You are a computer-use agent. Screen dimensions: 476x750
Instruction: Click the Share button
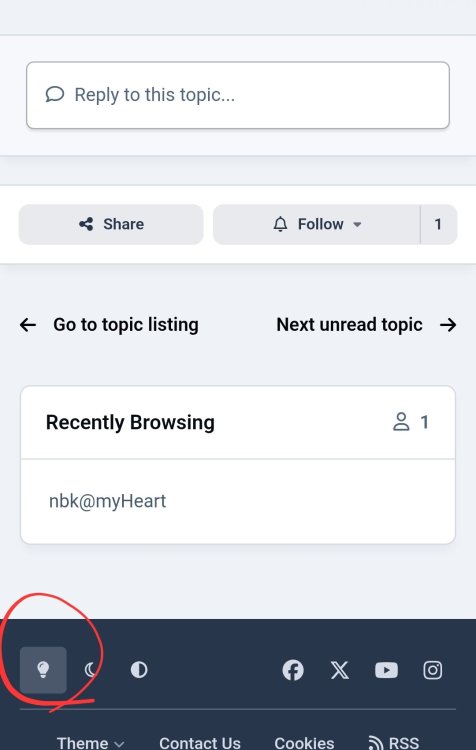point(111,224)
